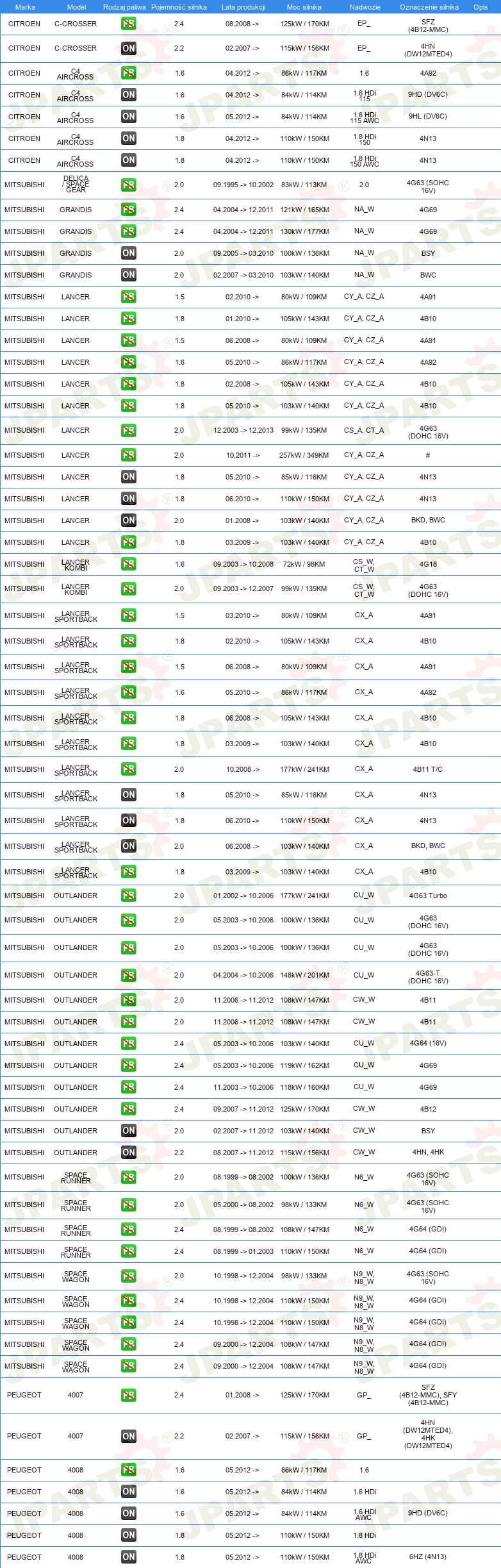Click body cell 1.8 HDi 150 AWC
501x1568 pixels.
[365, 160]
